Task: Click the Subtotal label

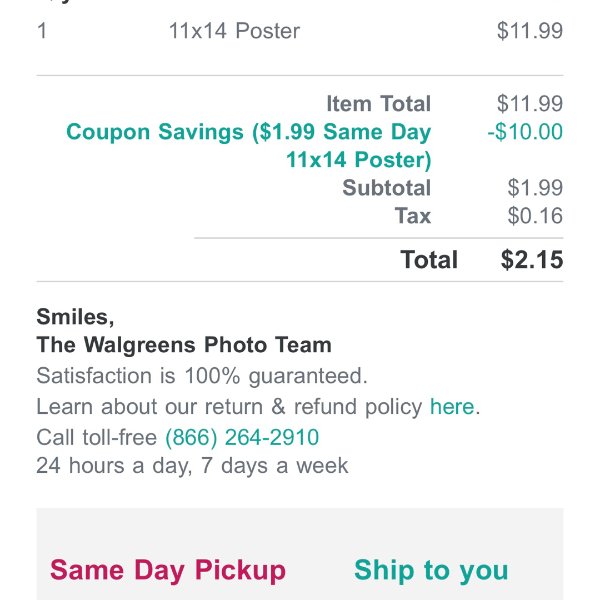Action: 387,188
